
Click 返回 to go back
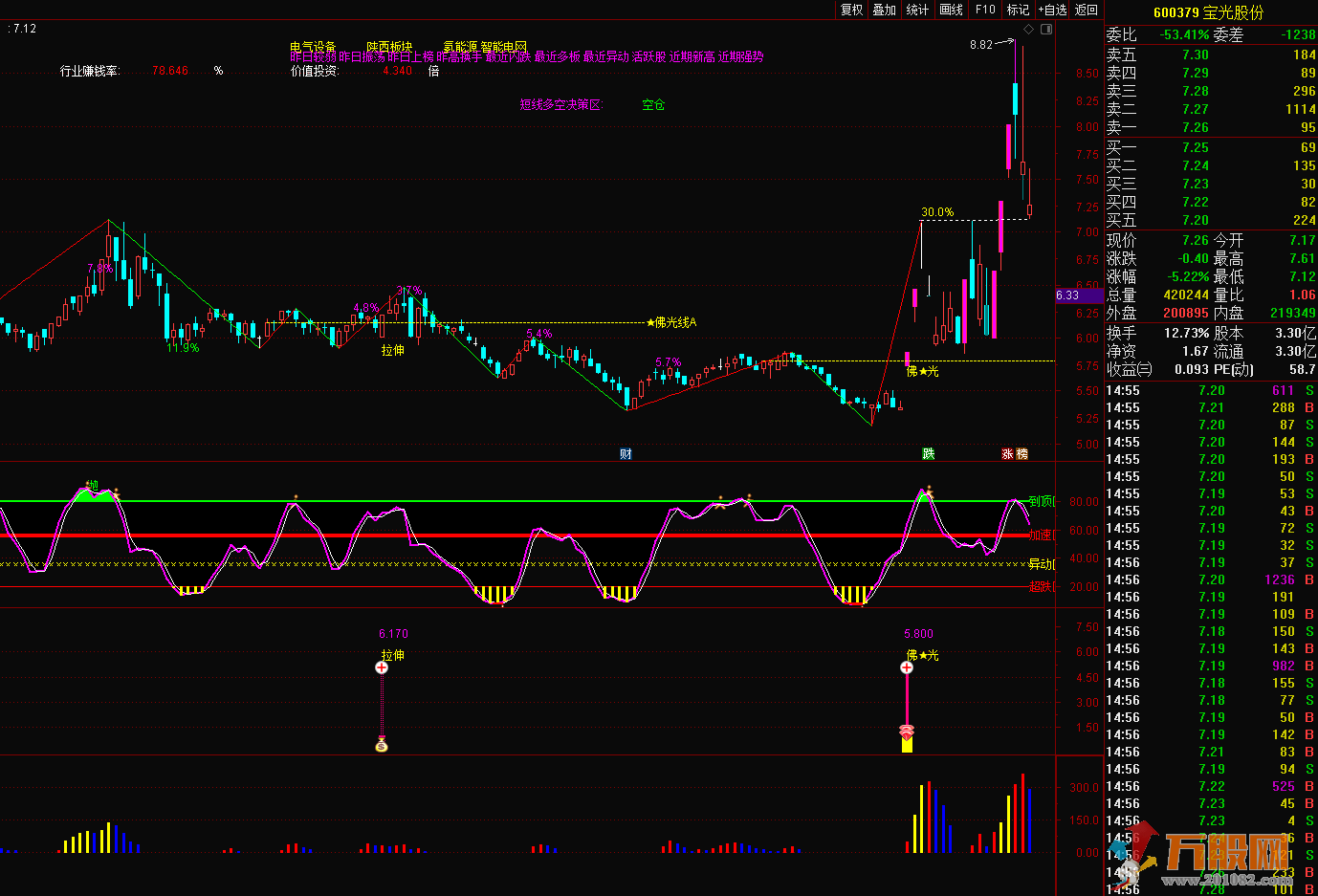coord(1087,10)
